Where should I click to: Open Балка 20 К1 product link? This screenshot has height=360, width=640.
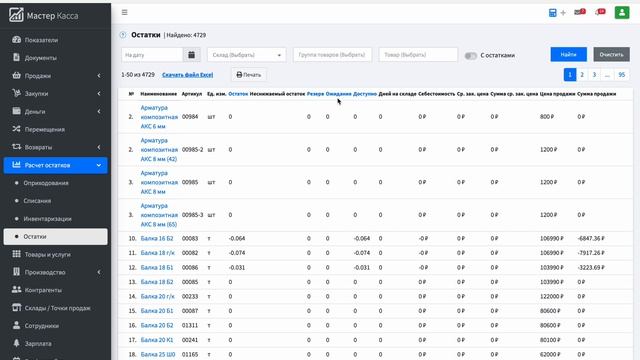[x=157, y=340]
